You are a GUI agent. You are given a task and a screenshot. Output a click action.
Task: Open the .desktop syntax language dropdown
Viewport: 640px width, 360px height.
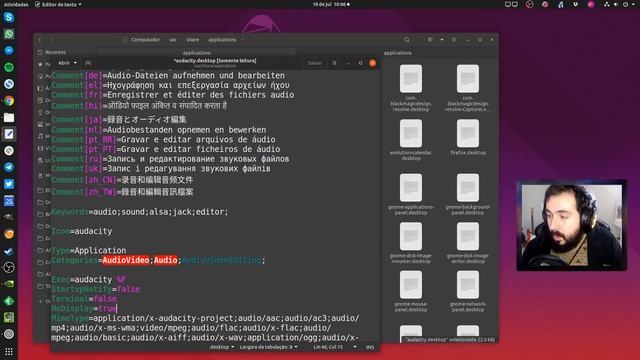pyautogui.click(x=222, y=347)
